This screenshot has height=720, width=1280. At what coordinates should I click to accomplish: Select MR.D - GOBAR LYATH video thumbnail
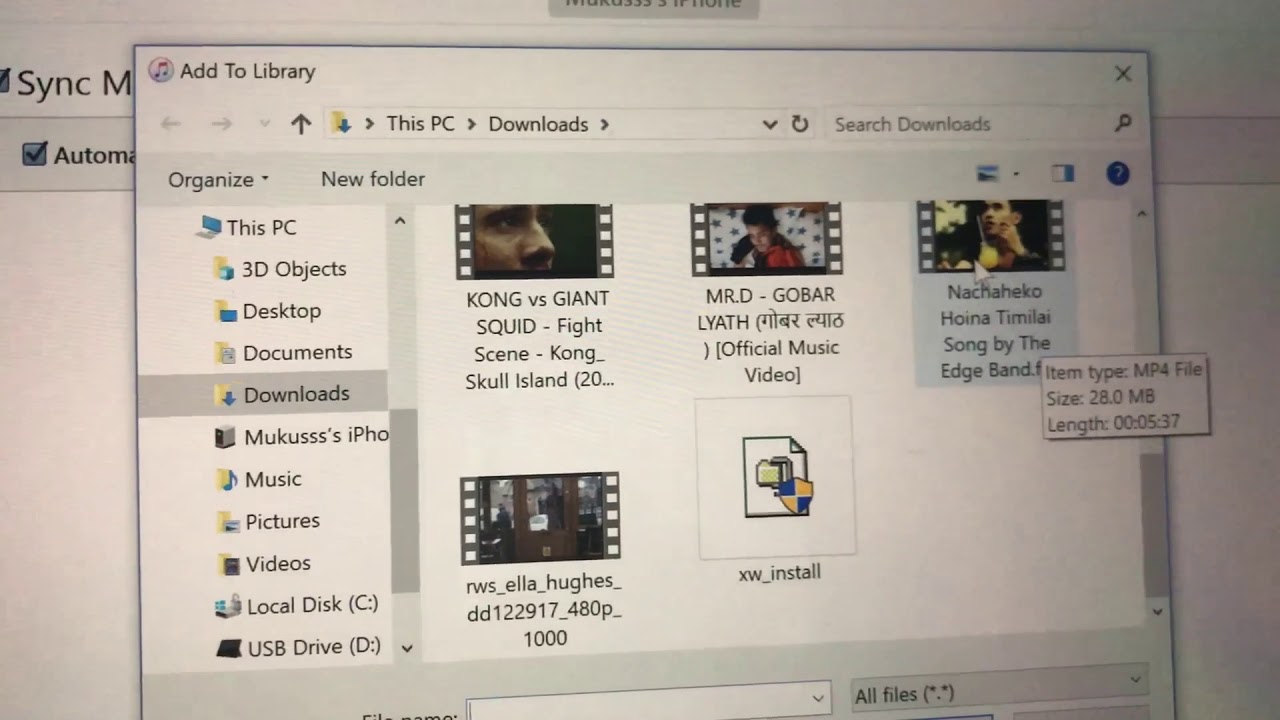[x=767, y=238]
